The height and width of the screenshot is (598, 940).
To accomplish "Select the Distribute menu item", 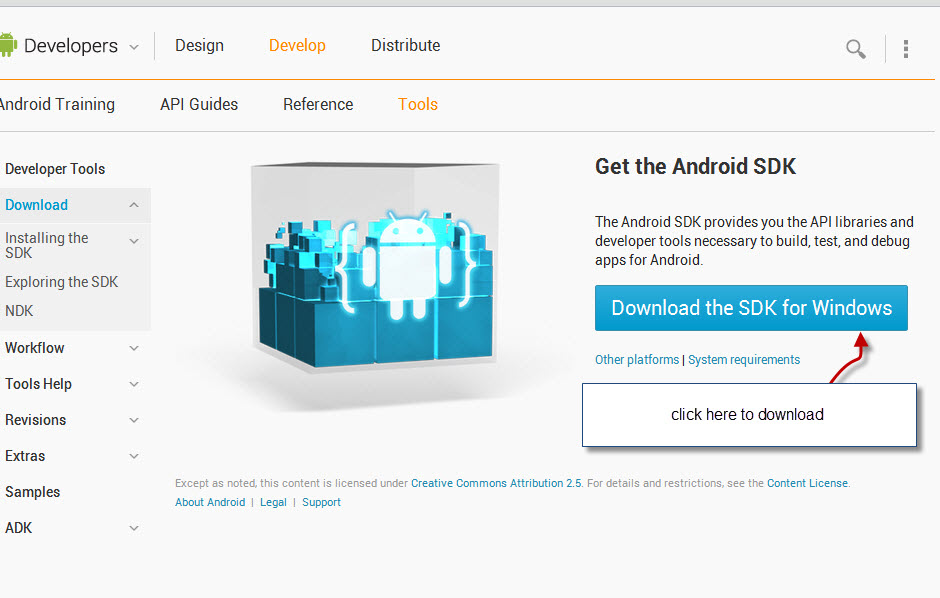I will point(405,45).
